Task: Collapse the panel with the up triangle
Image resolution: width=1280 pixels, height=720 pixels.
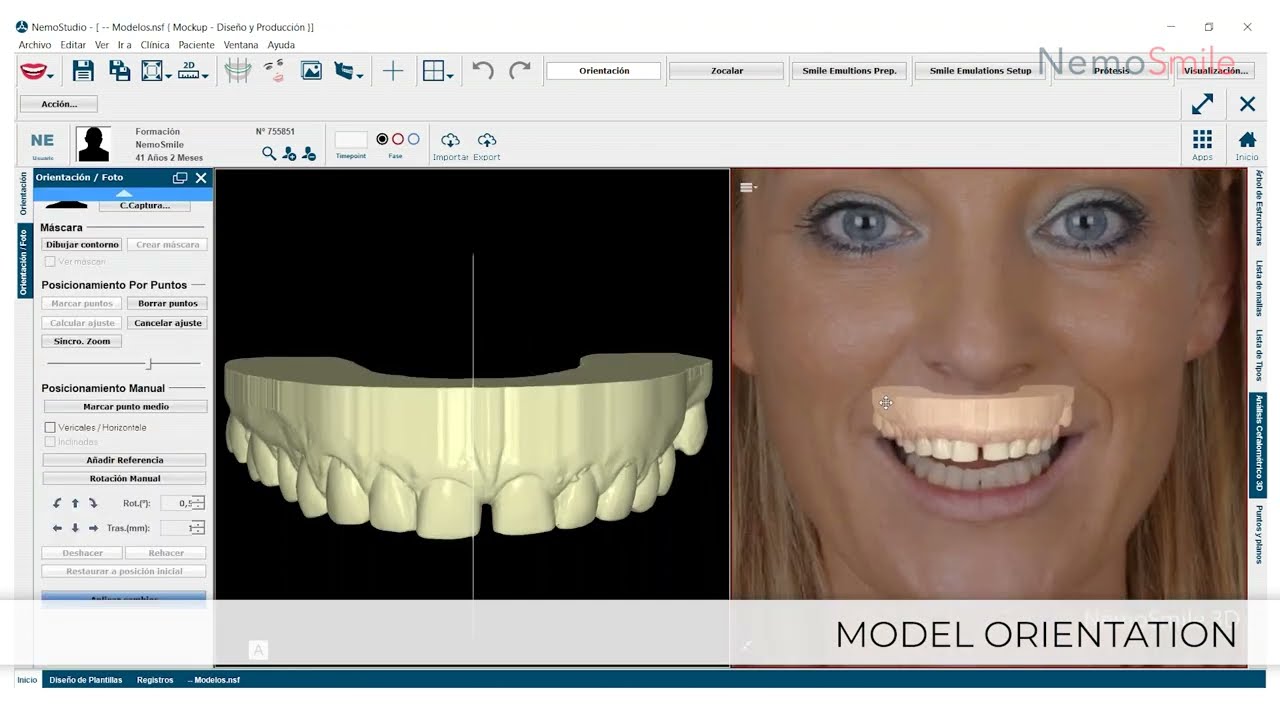Action: pyautogui.click(x=123, y=193)
